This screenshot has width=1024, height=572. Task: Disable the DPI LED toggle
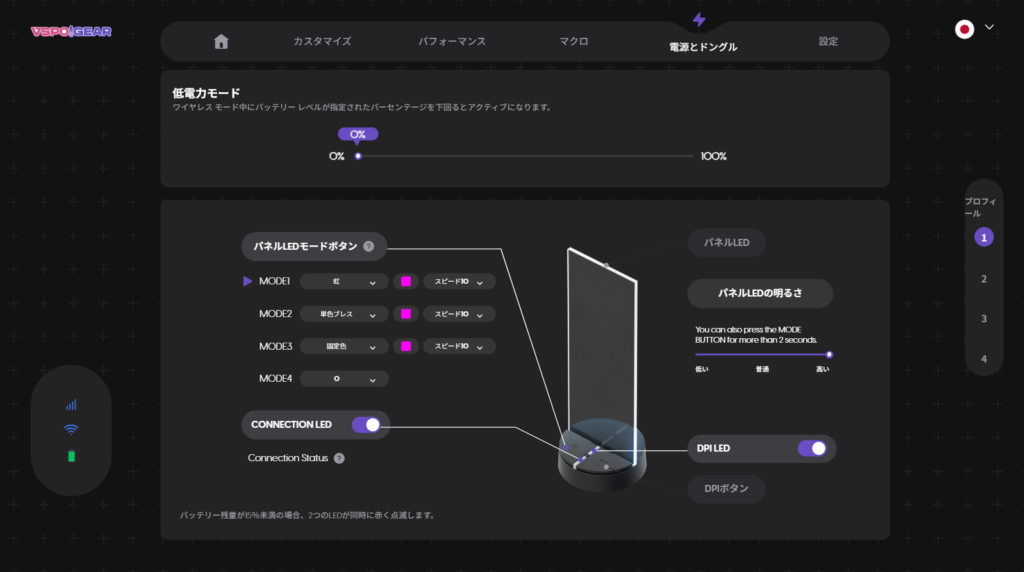point(812,448)
